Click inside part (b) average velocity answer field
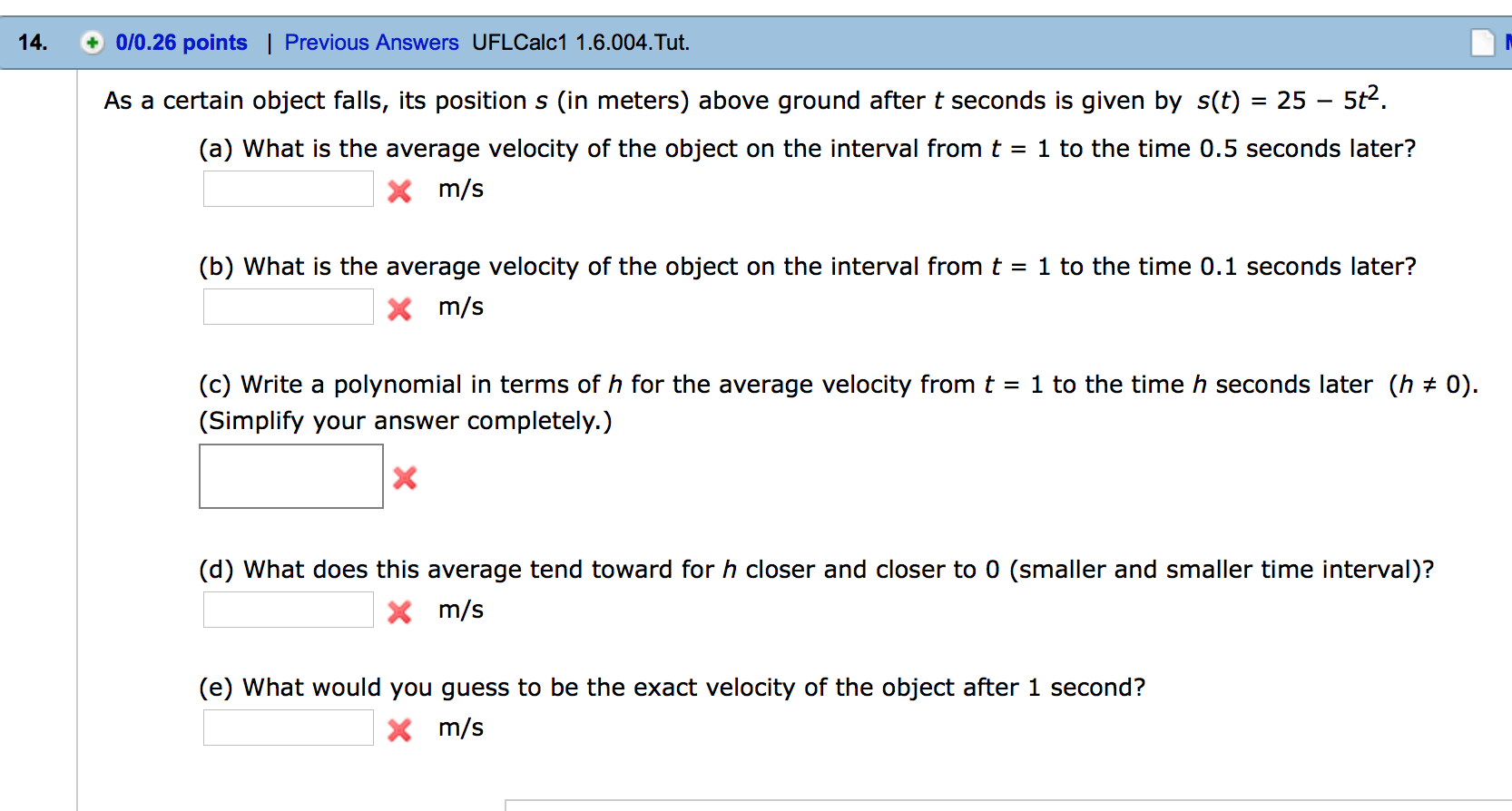Viewport: 1512px width, 811px height. (288, 307)
